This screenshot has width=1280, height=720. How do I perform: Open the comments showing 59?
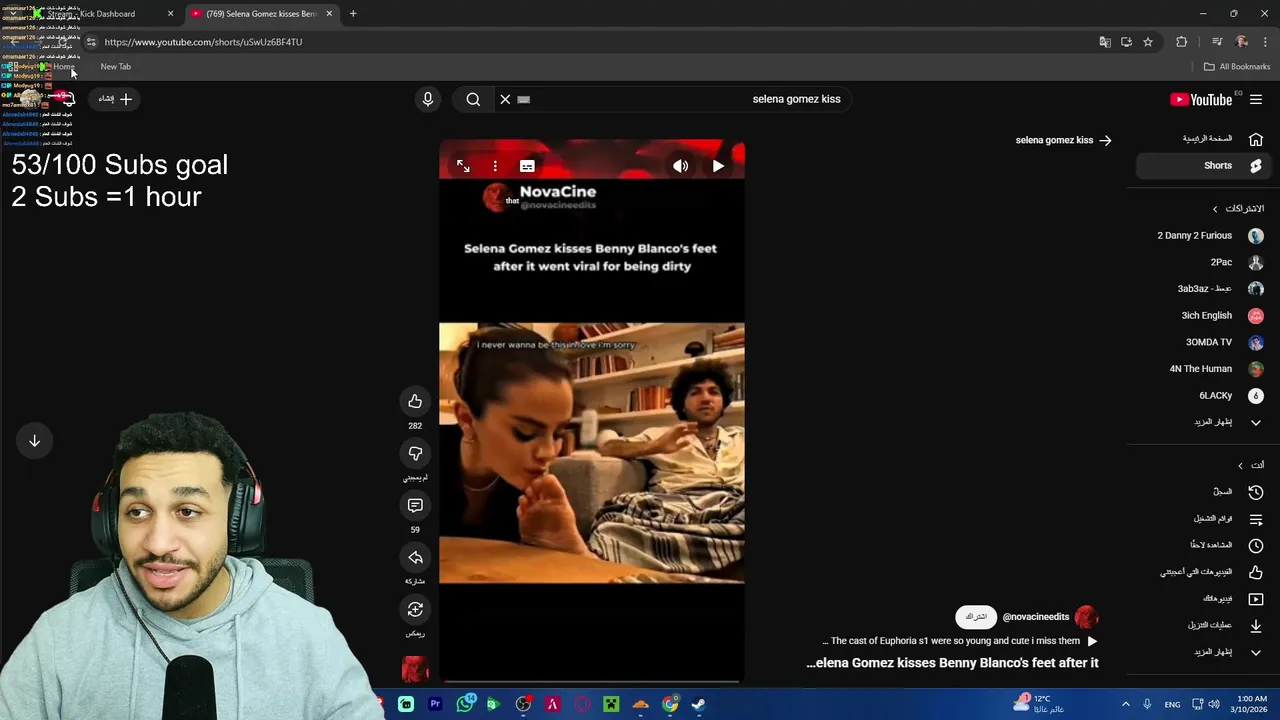coord(415,506)
